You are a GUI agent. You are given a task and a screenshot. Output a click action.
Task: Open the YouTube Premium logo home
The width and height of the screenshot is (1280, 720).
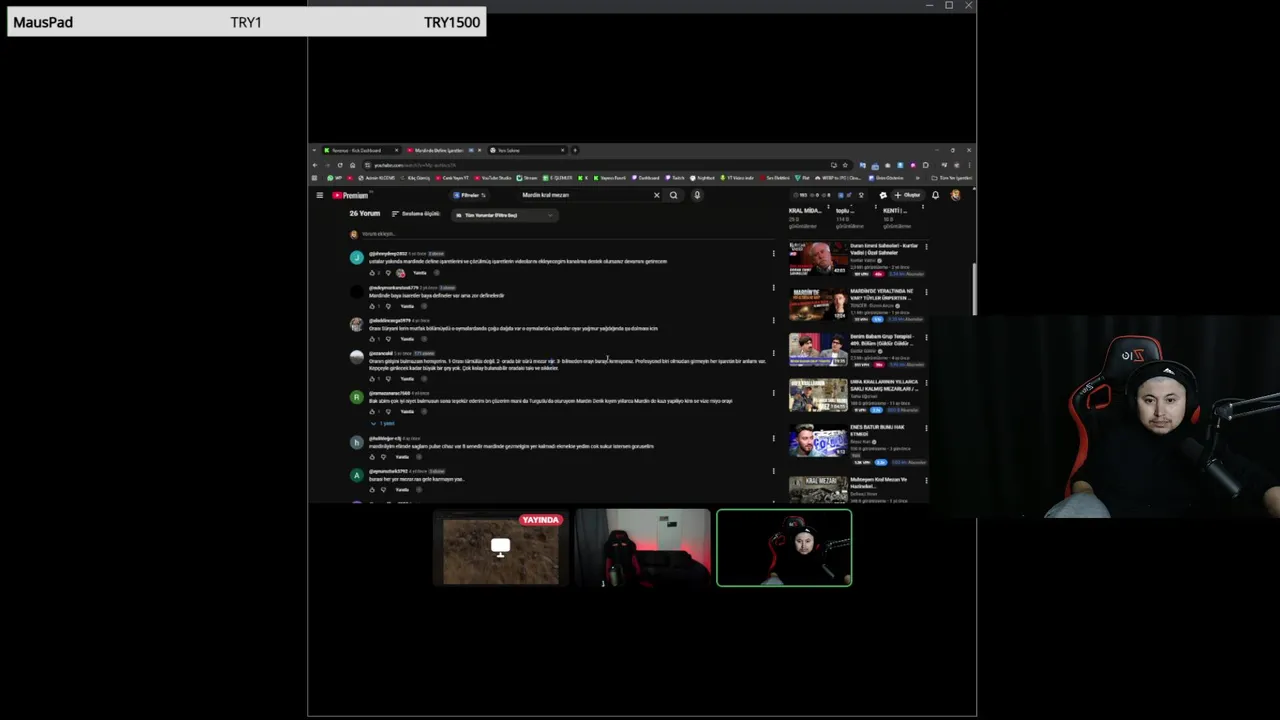350,195
